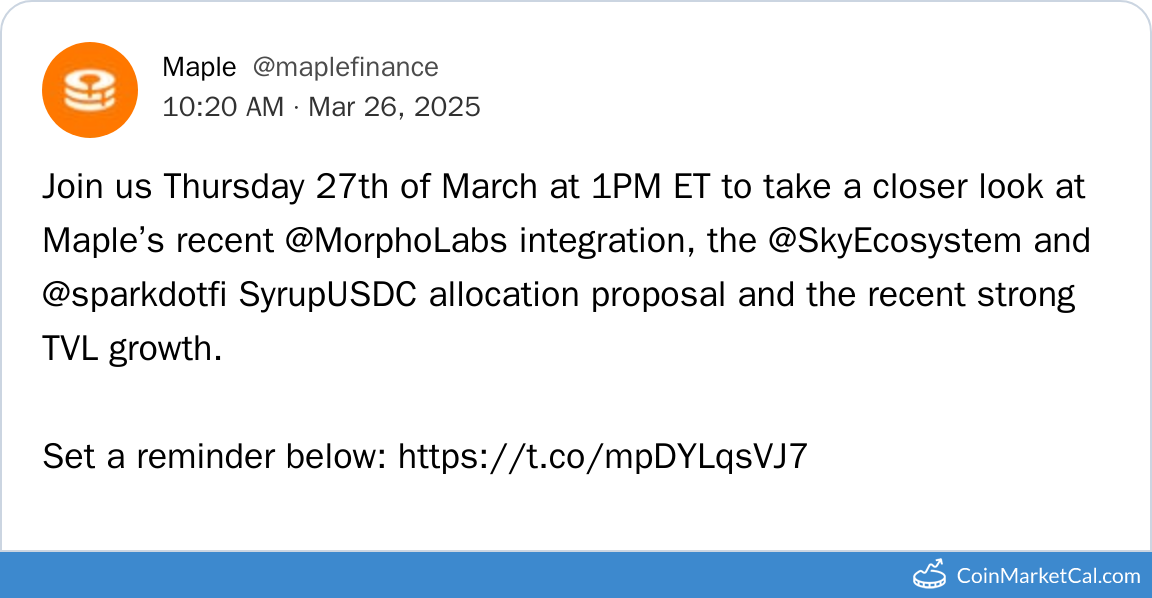Open the @sparkdotfi mention
1152x598 pixels.
tap(136, 296)
